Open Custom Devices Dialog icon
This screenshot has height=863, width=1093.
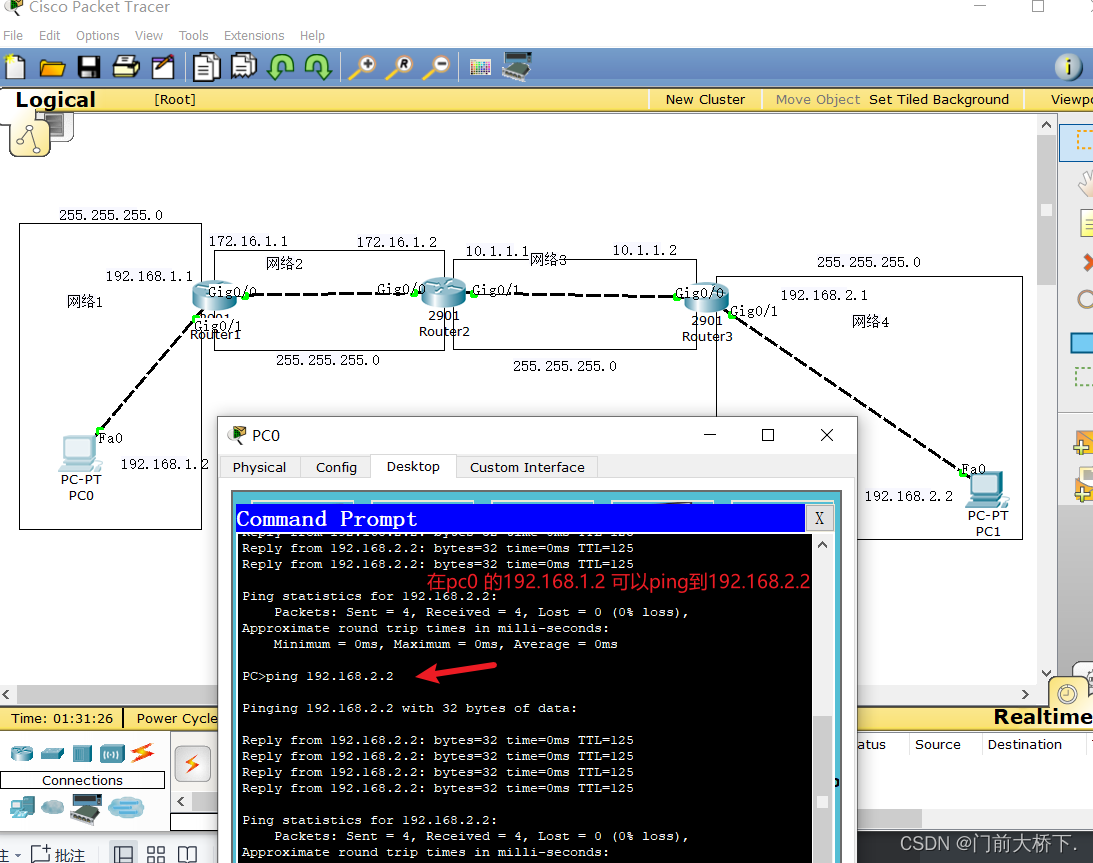517,66
